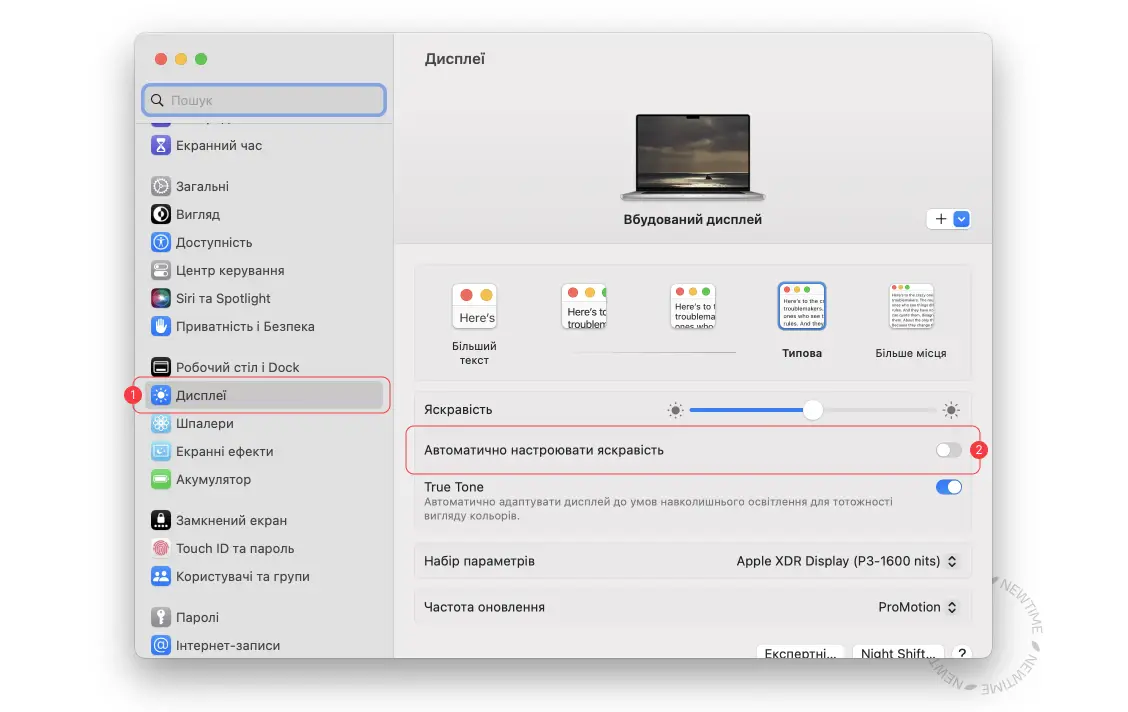Image resolution: width=1128 pixels, height=712 pixels.
Task: Open the add display plus dropdown
Action: coord(949,219)
